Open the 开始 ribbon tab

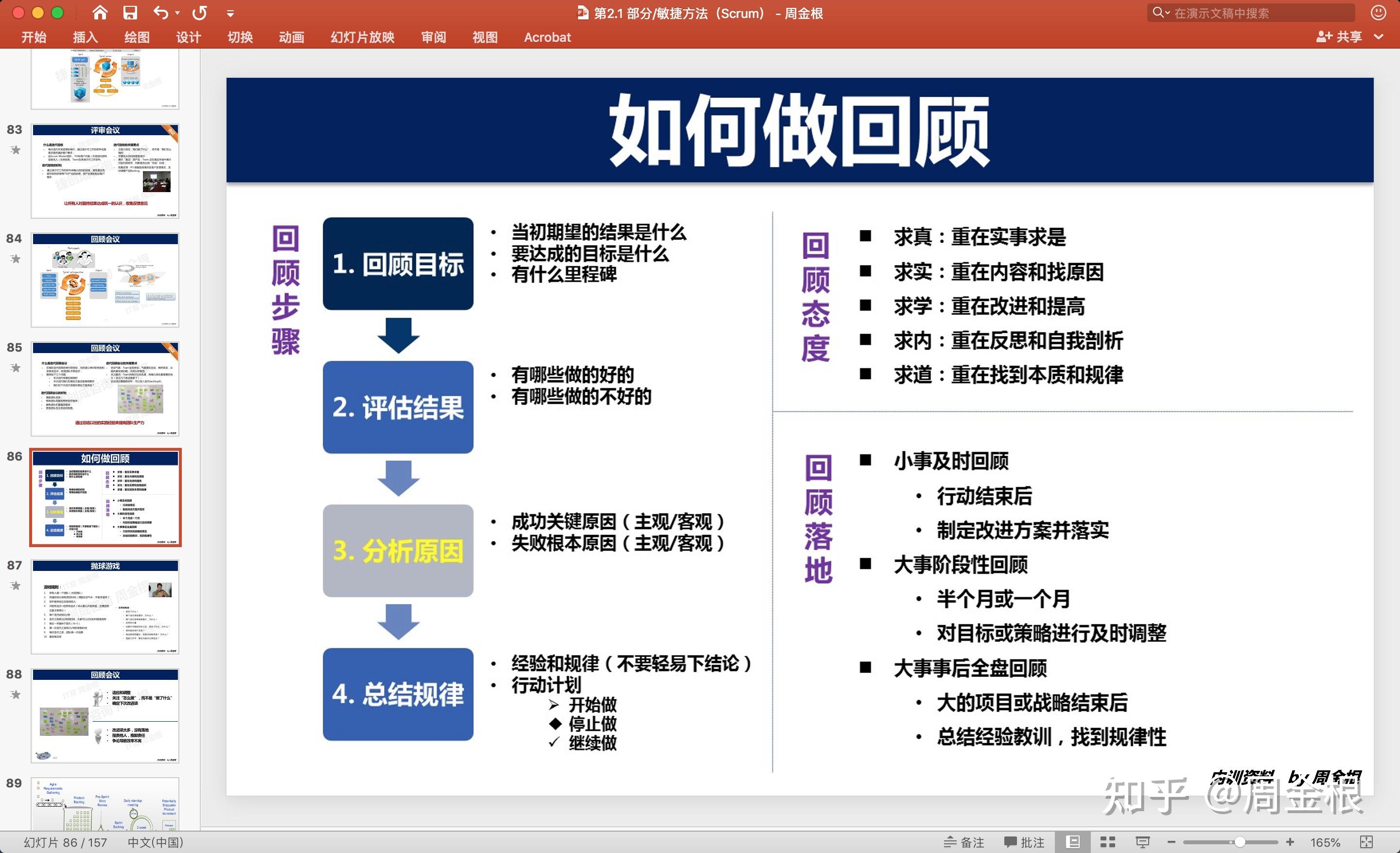pyautogui.click(x=34, y=37)
